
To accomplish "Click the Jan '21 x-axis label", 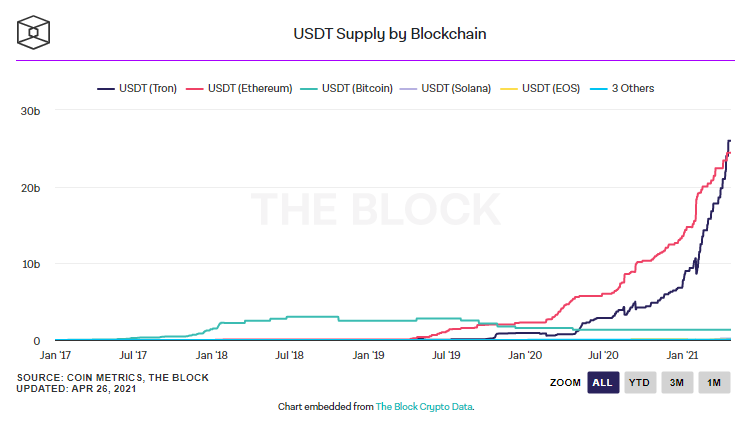I will point(683,355).
